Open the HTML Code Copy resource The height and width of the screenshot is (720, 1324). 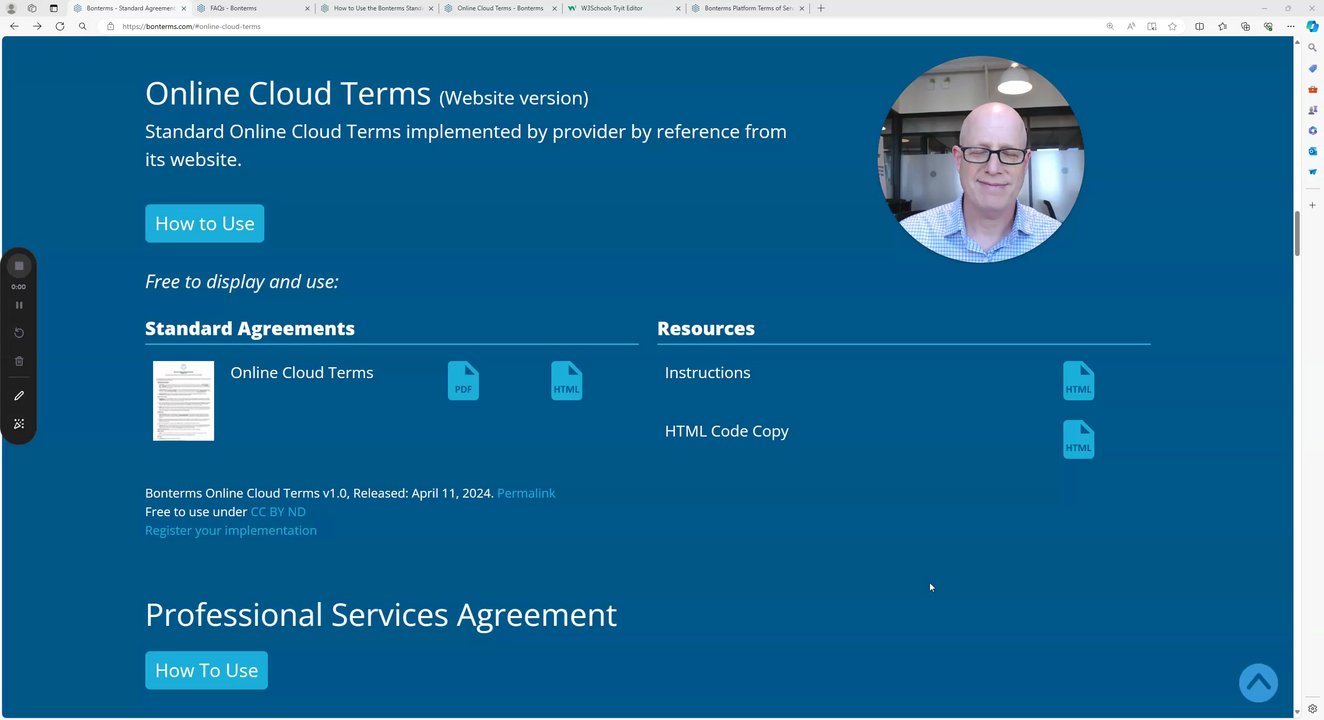click(x=1078, y=439)
